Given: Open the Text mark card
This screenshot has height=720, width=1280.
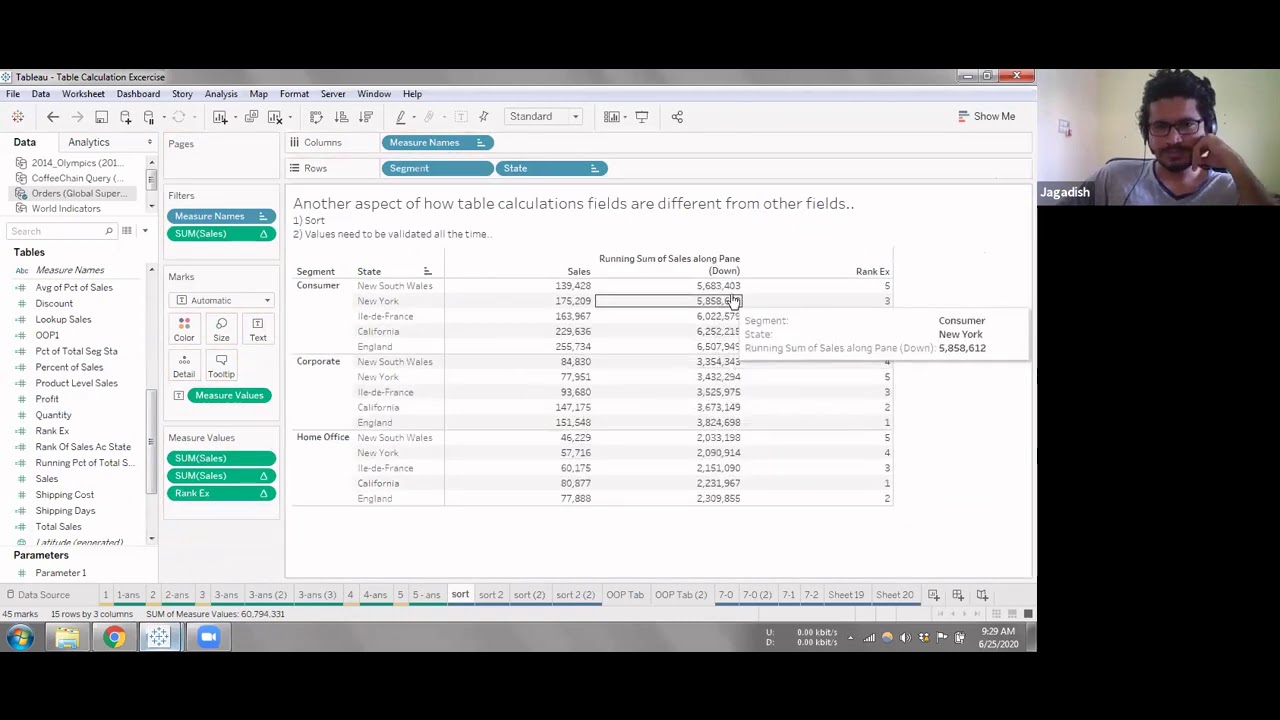Looking at the screenshot, I should click(258, 329).
